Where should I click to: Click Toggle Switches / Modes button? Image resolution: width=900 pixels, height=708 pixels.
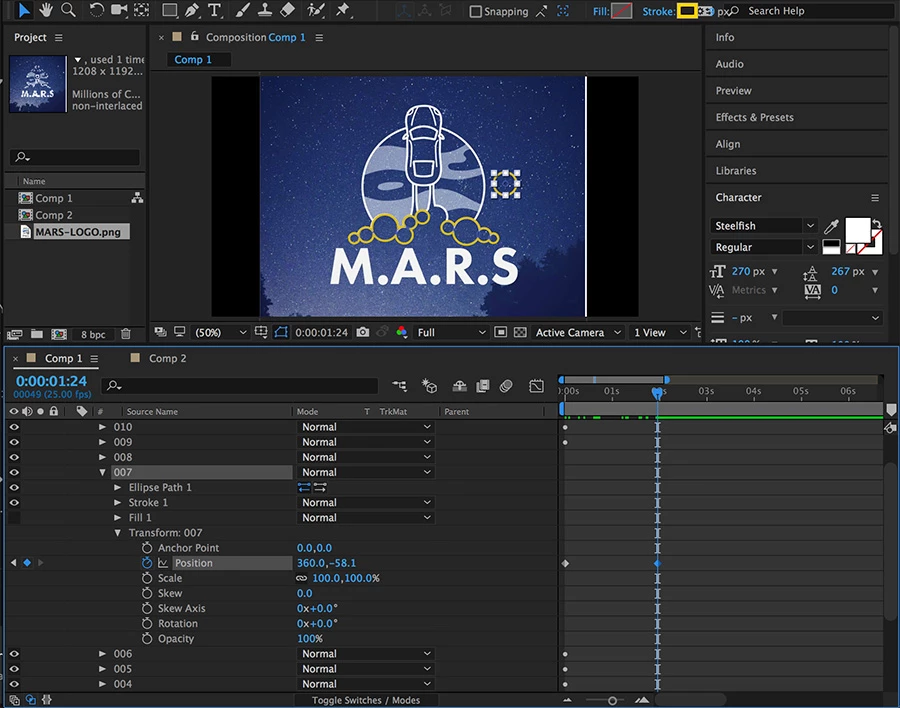tap(366, 700)
